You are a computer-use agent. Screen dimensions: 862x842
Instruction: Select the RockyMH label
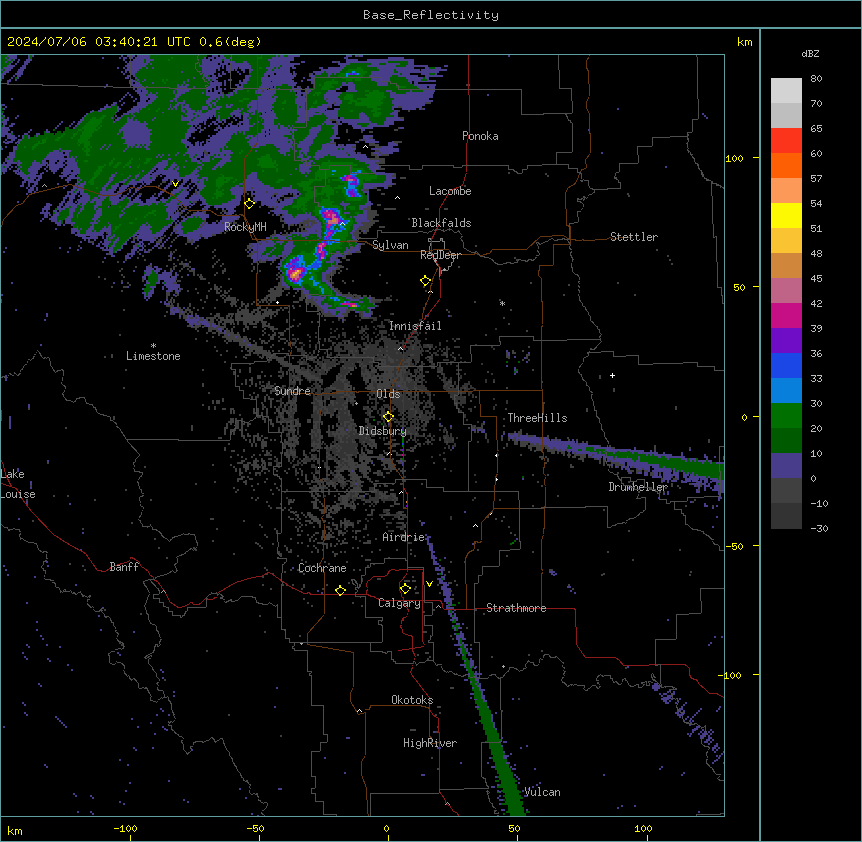(x=245, y=226)
